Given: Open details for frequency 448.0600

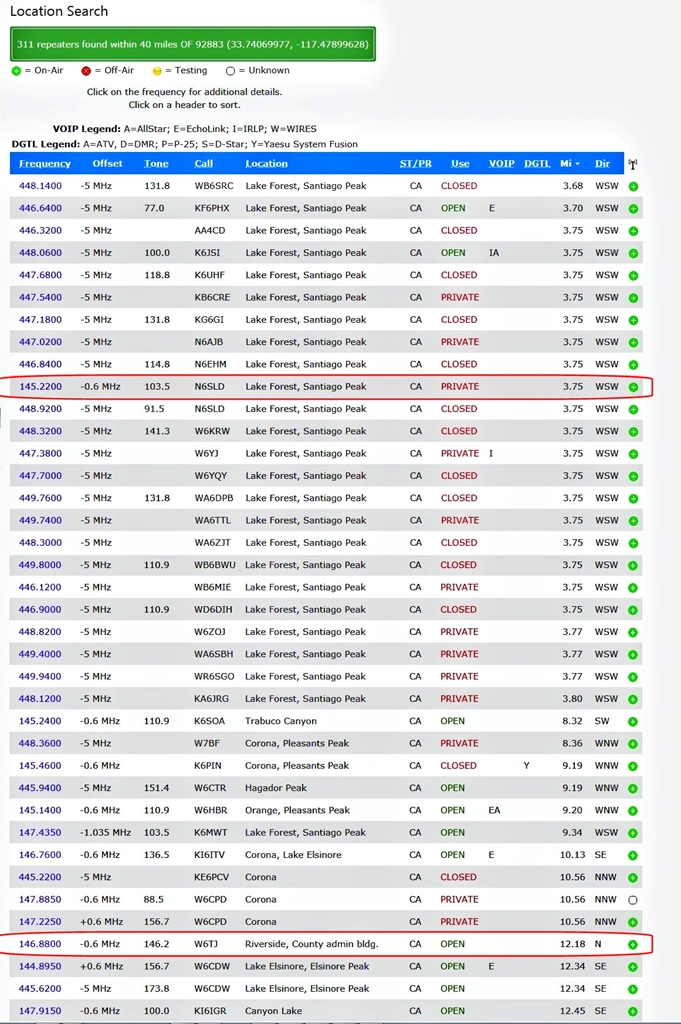Looking at the screenshot, I should click(40, 253).
